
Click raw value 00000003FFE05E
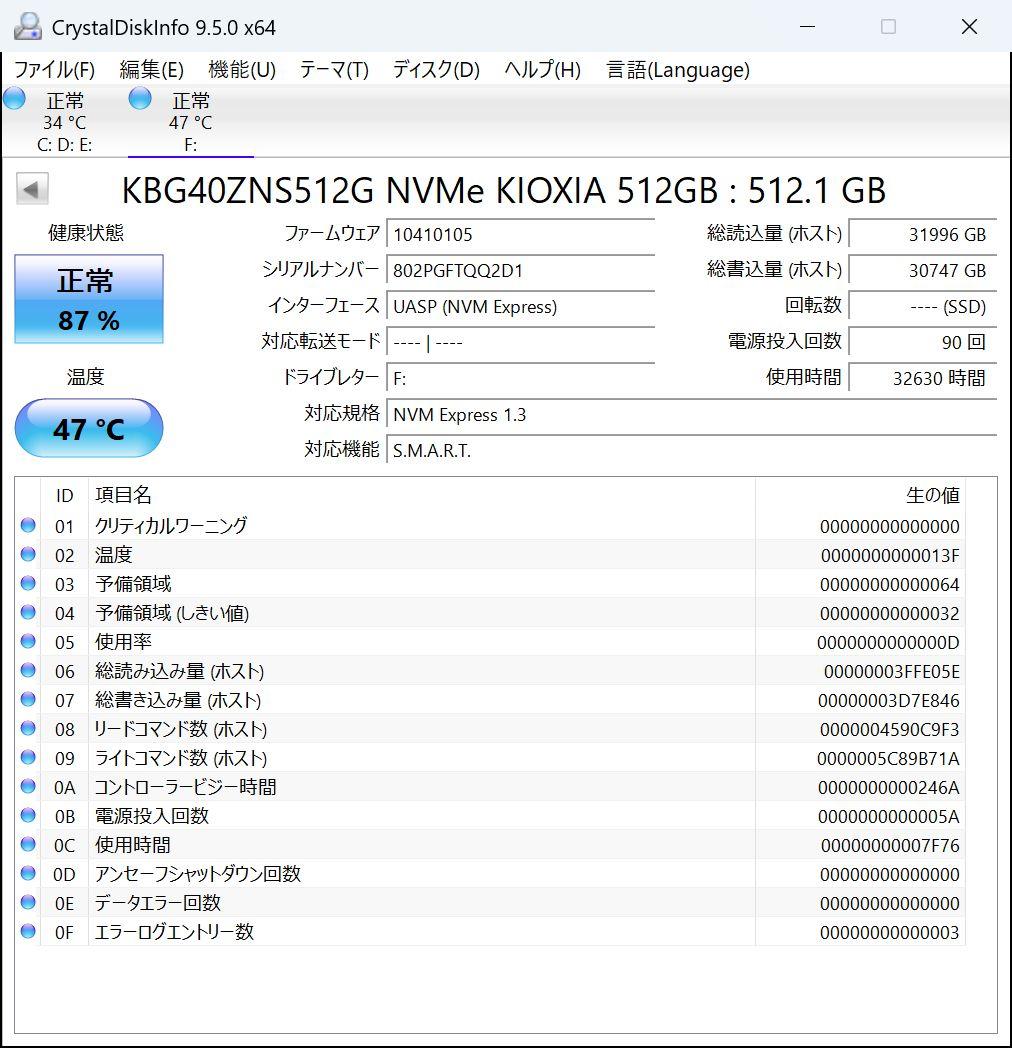pyautogui.click(x=891, y=672)
